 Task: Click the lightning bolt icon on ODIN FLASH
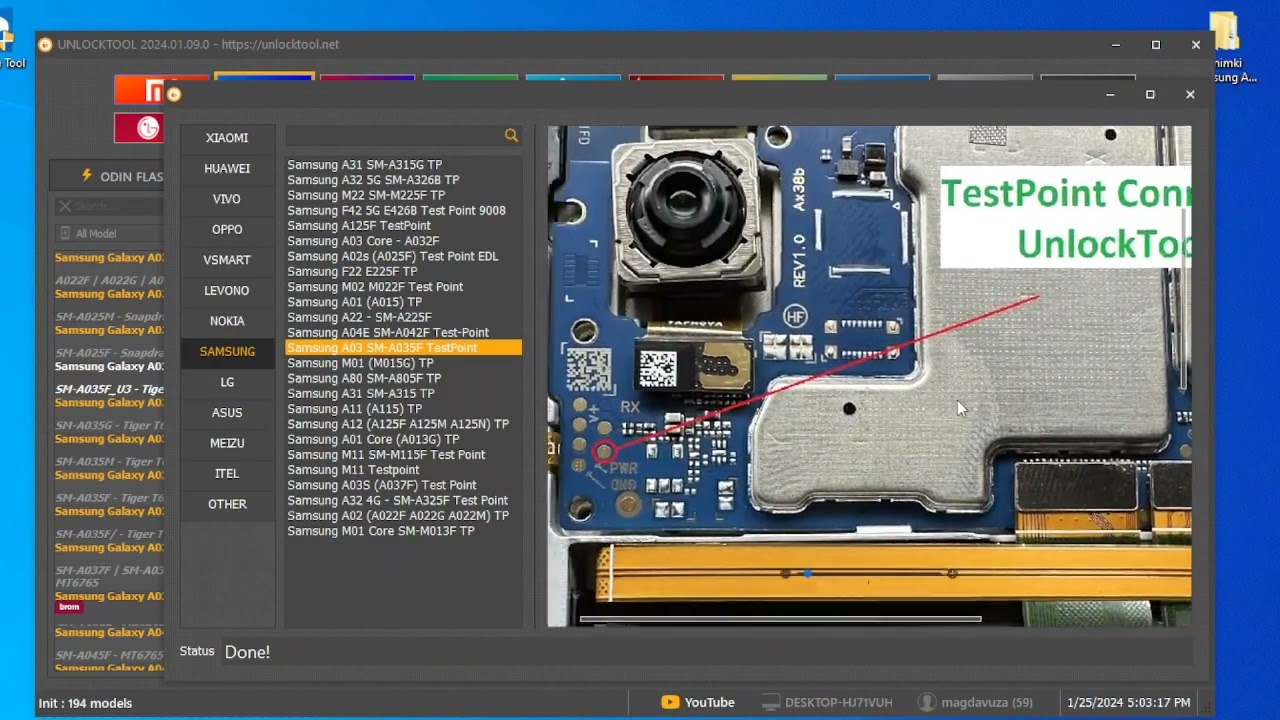[86, 176]
